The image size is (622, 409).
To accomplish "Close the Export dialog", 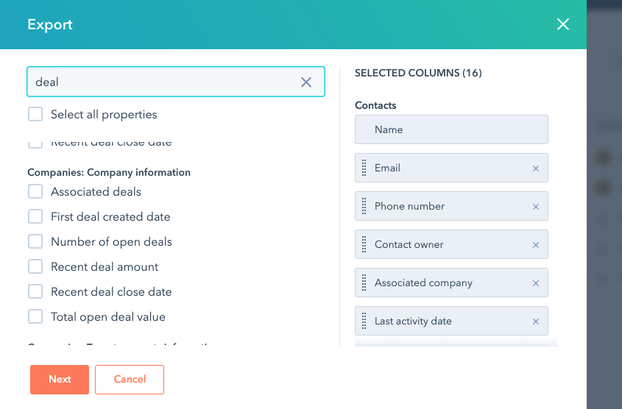I will [x=562, y=24].
